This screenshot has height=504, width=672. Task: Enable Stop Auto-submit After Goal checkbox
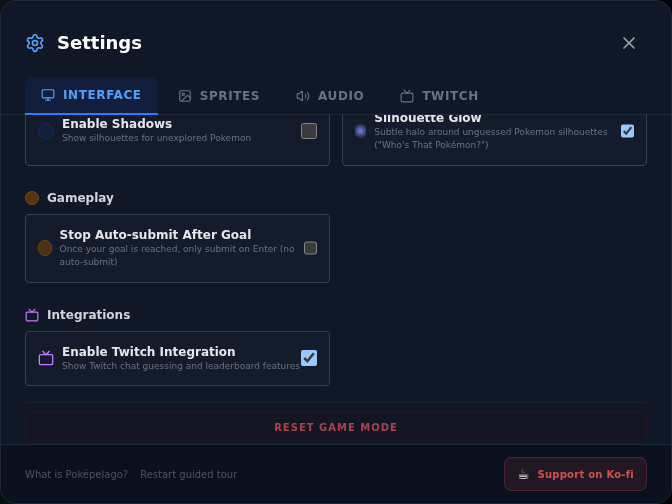310,248
